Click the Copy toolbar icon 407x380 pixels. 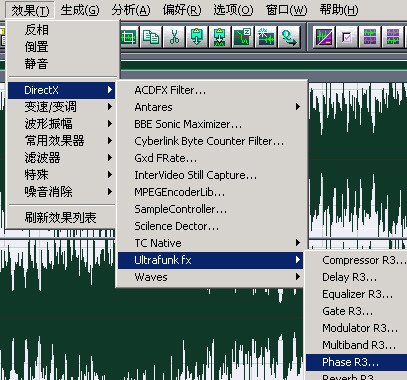coord(151,37)
